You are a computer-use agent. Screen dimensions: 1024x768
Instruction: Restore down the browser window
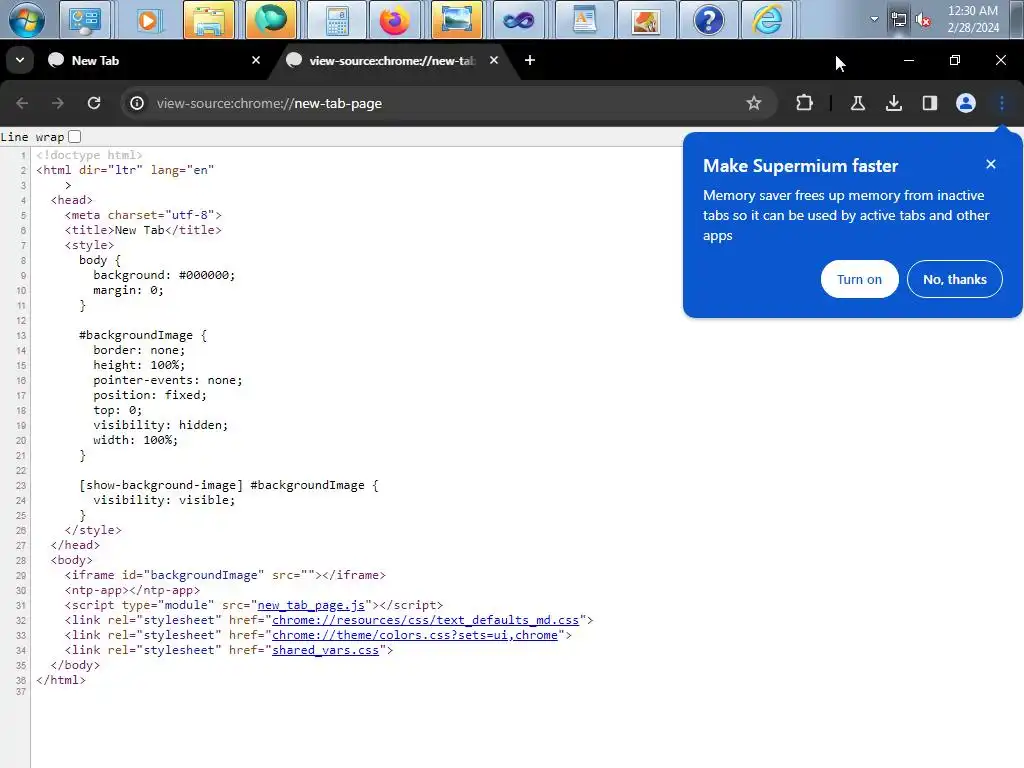pos(954,60)
